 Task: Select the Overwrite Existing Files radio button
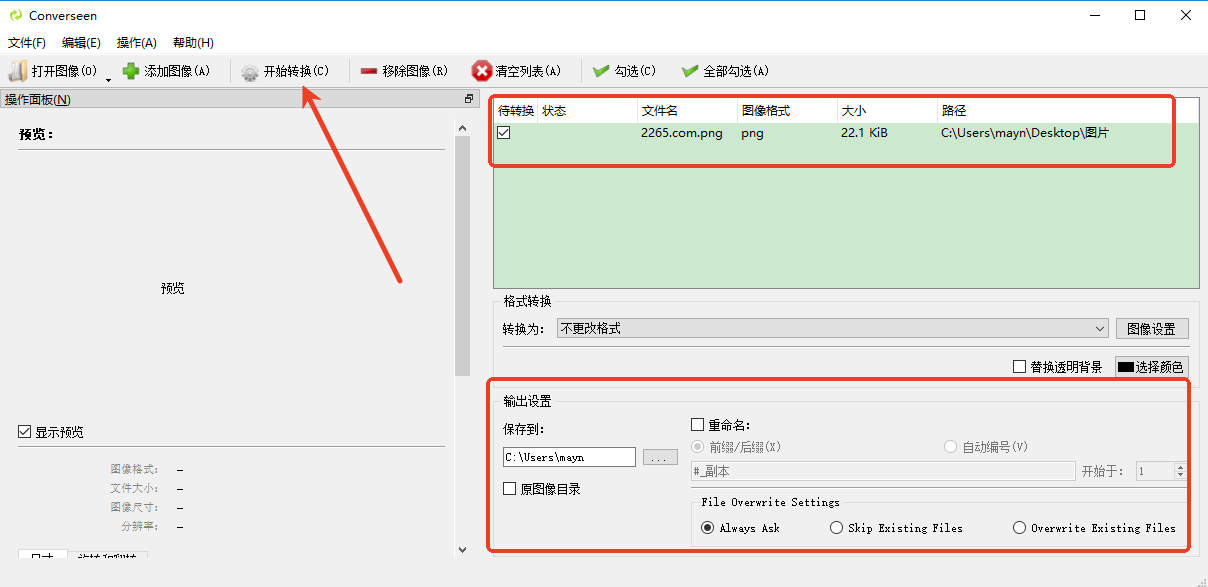[x=1019, y=528]
